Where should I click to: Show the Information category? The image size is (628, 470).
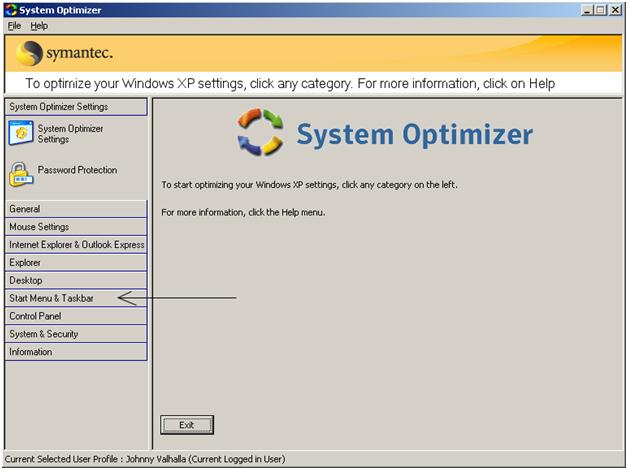(76, 352)
